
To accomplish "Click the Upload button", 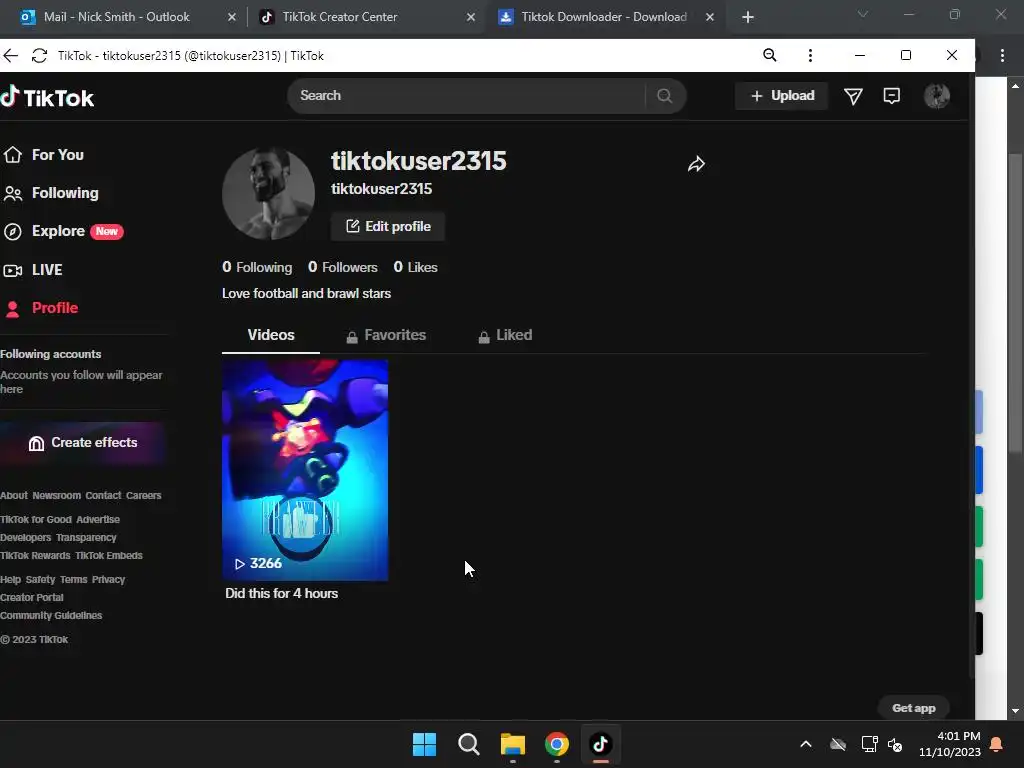I will point(782,96).
